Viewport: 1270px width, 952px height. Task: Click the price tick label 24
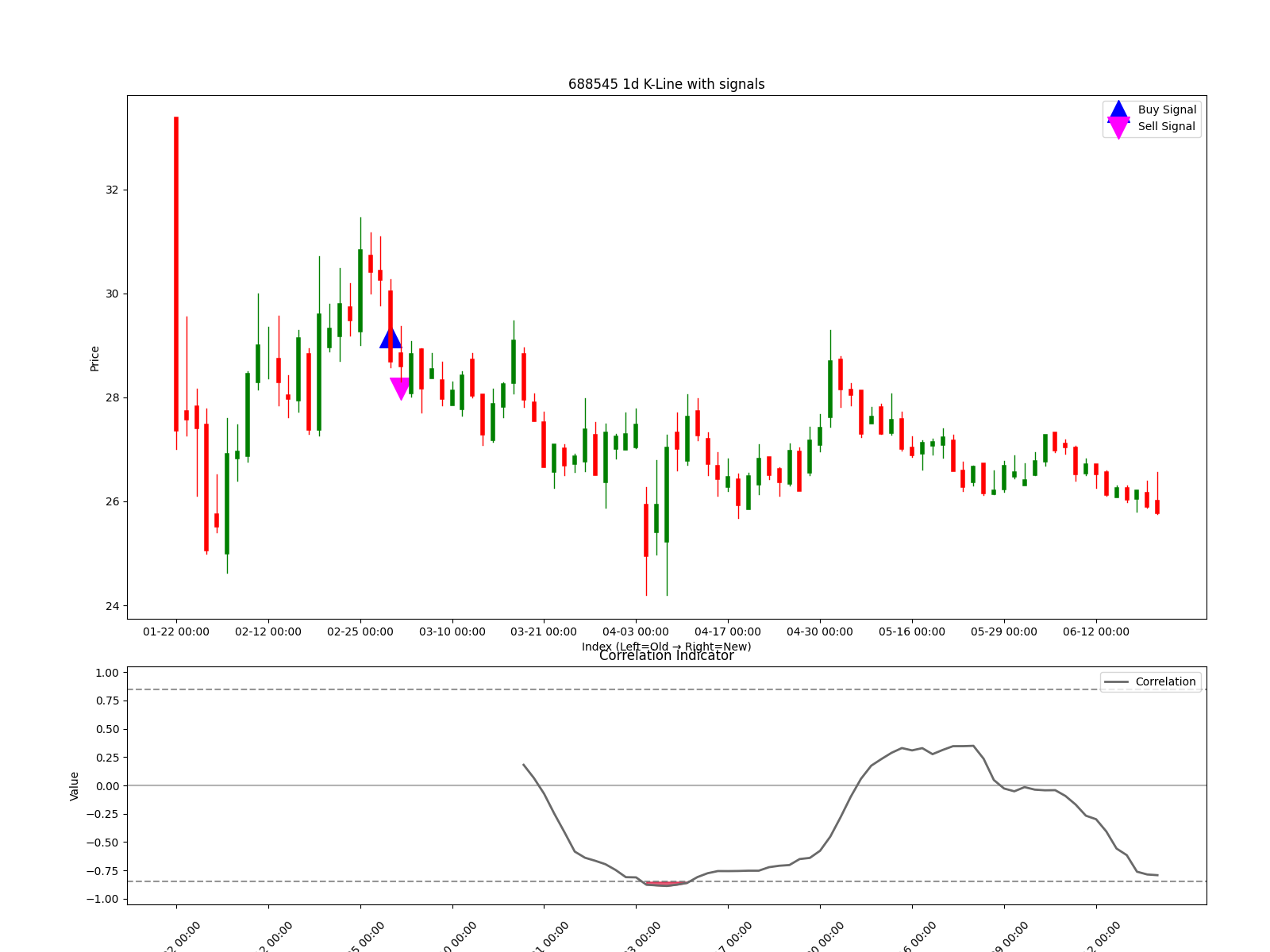111,606
